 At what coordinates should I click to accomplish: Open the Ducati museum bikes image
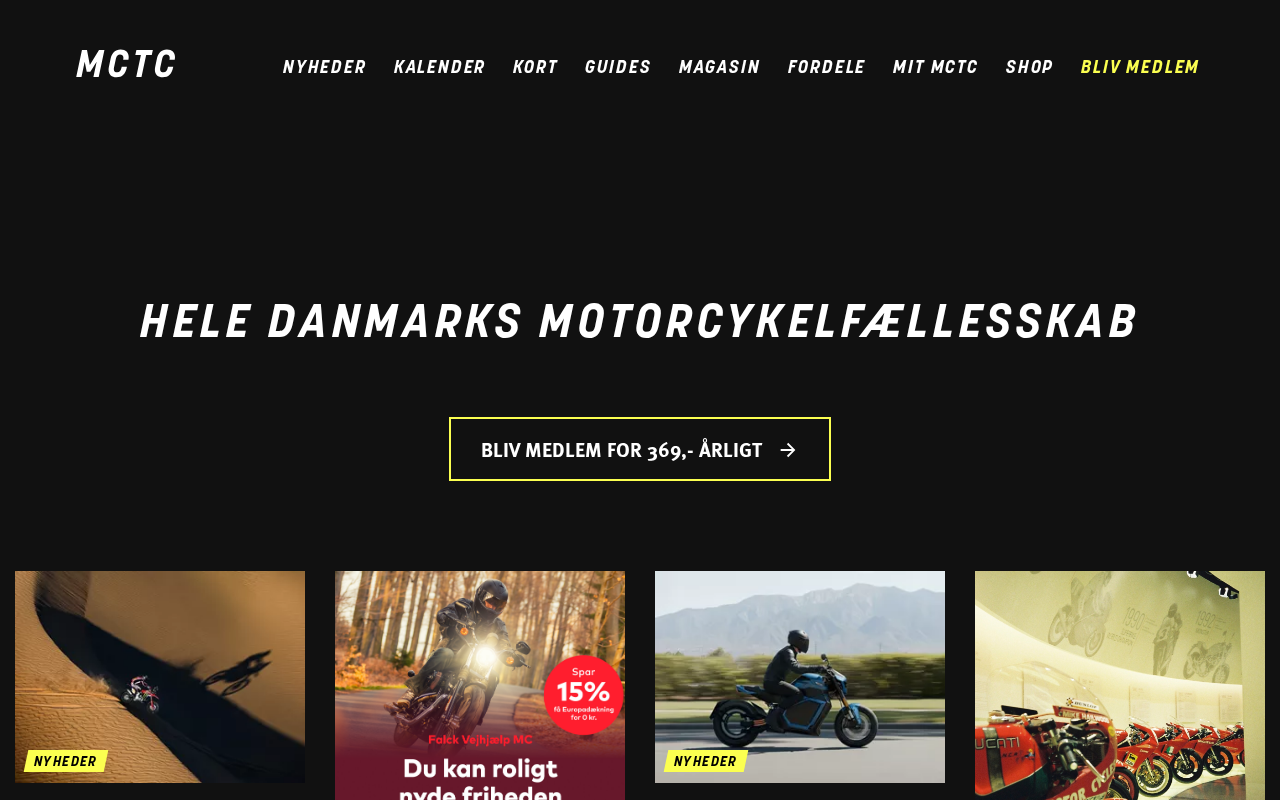[x=1120, y=686]
